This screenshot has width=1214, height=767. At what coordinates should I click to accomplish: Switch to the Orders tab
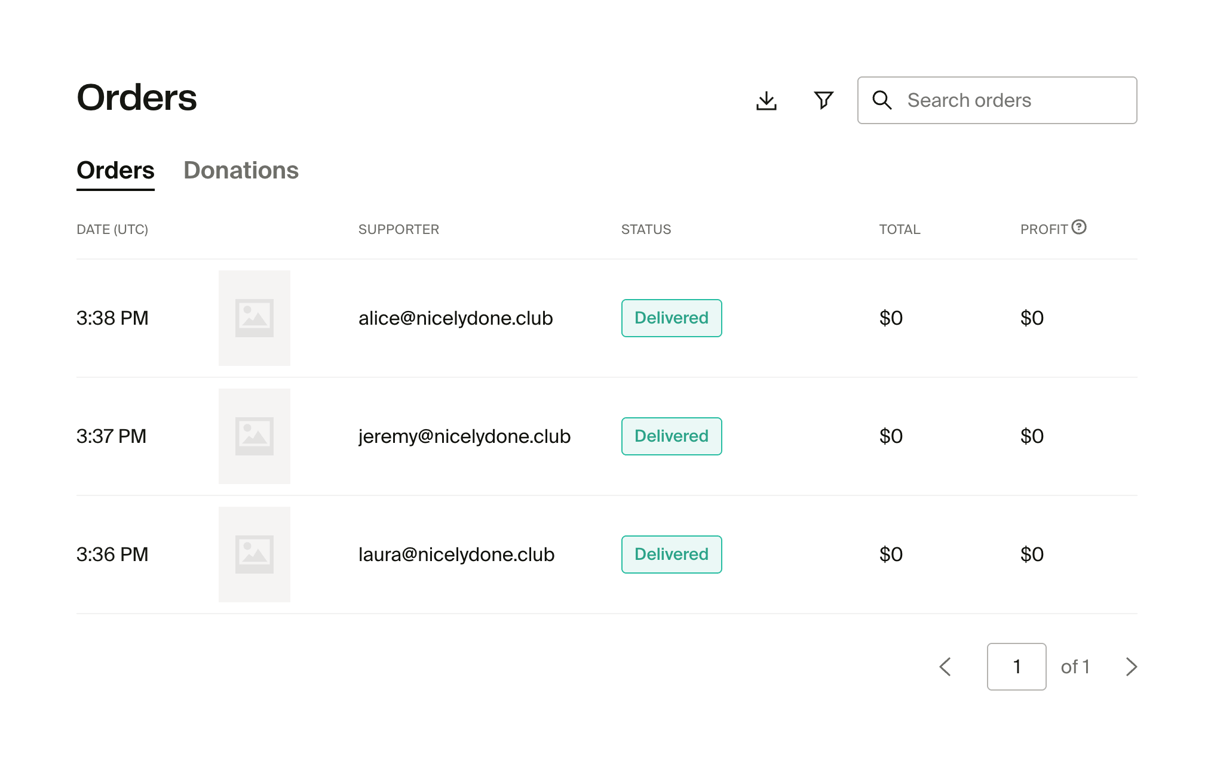click(115, 170)
